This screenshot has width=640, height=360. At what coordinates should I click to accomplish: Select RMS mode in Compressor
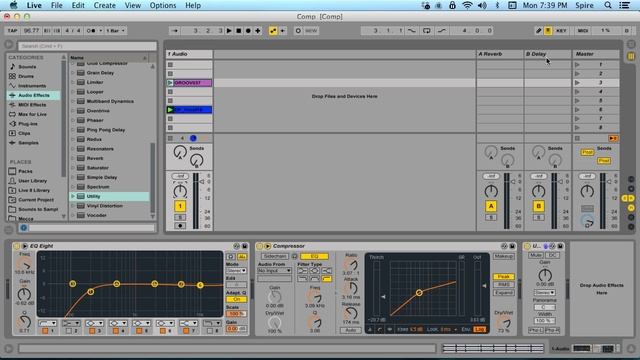(x=504, y=284)
